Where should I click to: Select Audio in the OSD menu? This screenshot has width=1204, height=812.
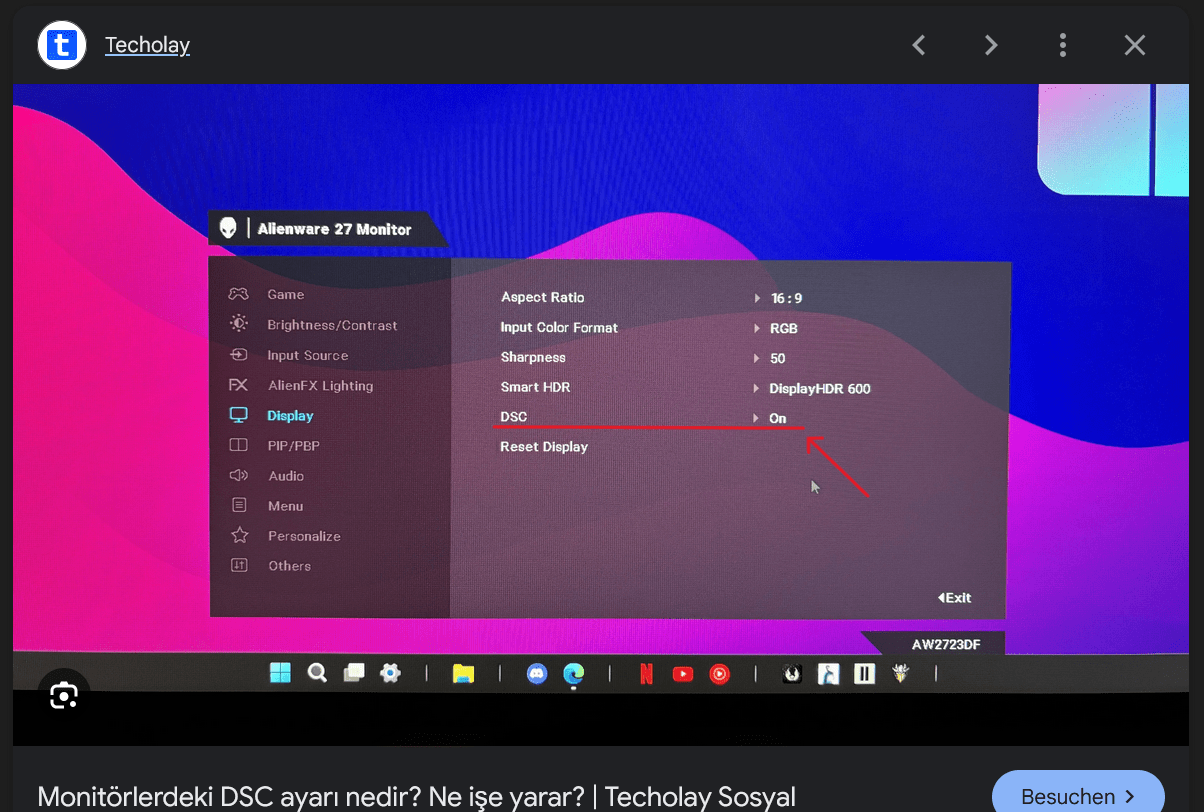pyautogui.click(x=286, y=476)
